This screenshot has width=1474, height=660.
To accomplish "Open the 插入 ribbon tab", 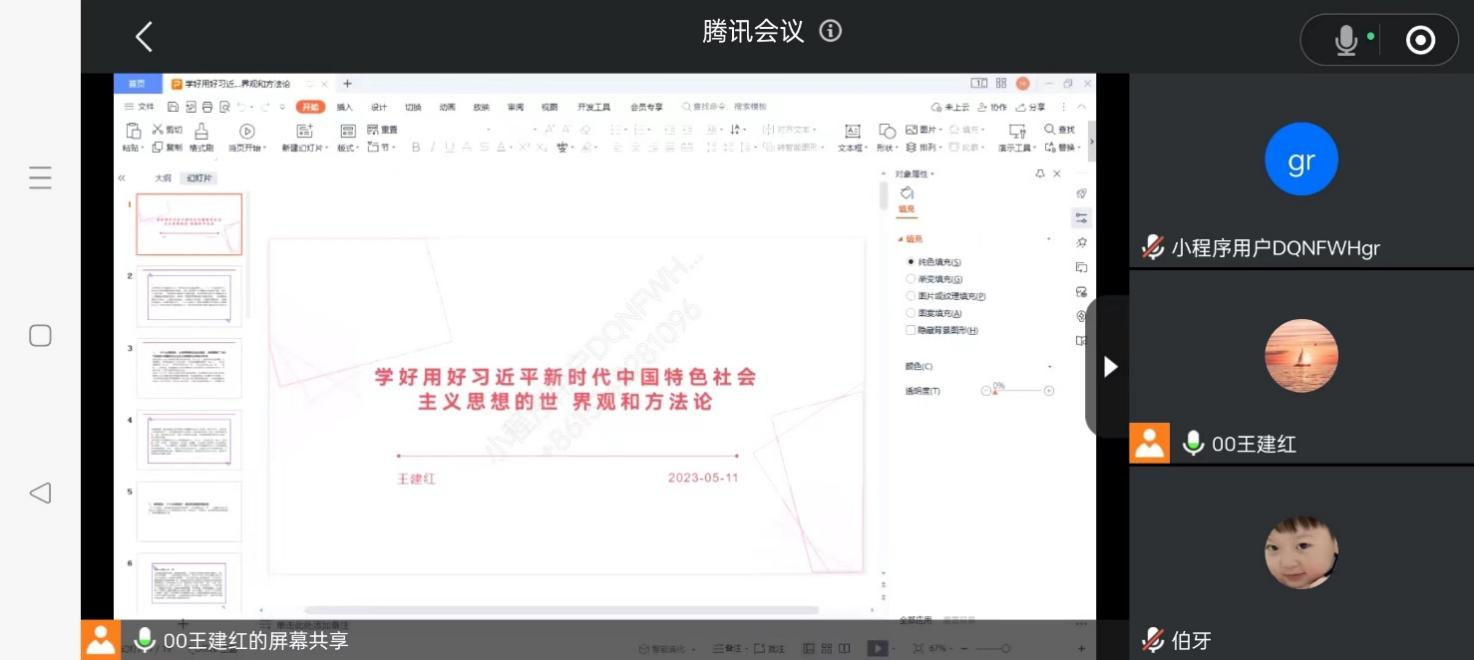I will pos(344,107).
